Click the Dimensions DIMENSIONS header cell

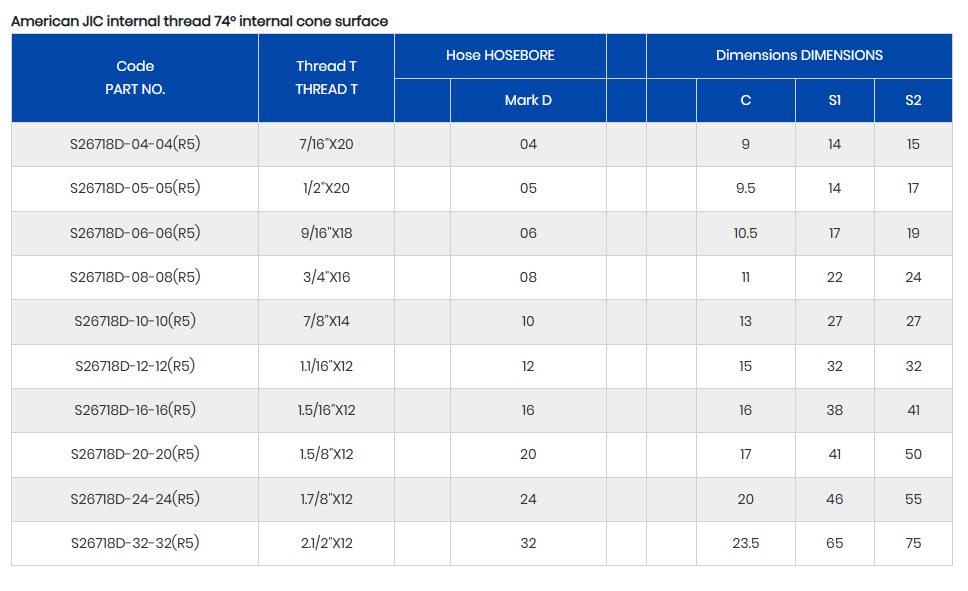[x=799, y=56]
